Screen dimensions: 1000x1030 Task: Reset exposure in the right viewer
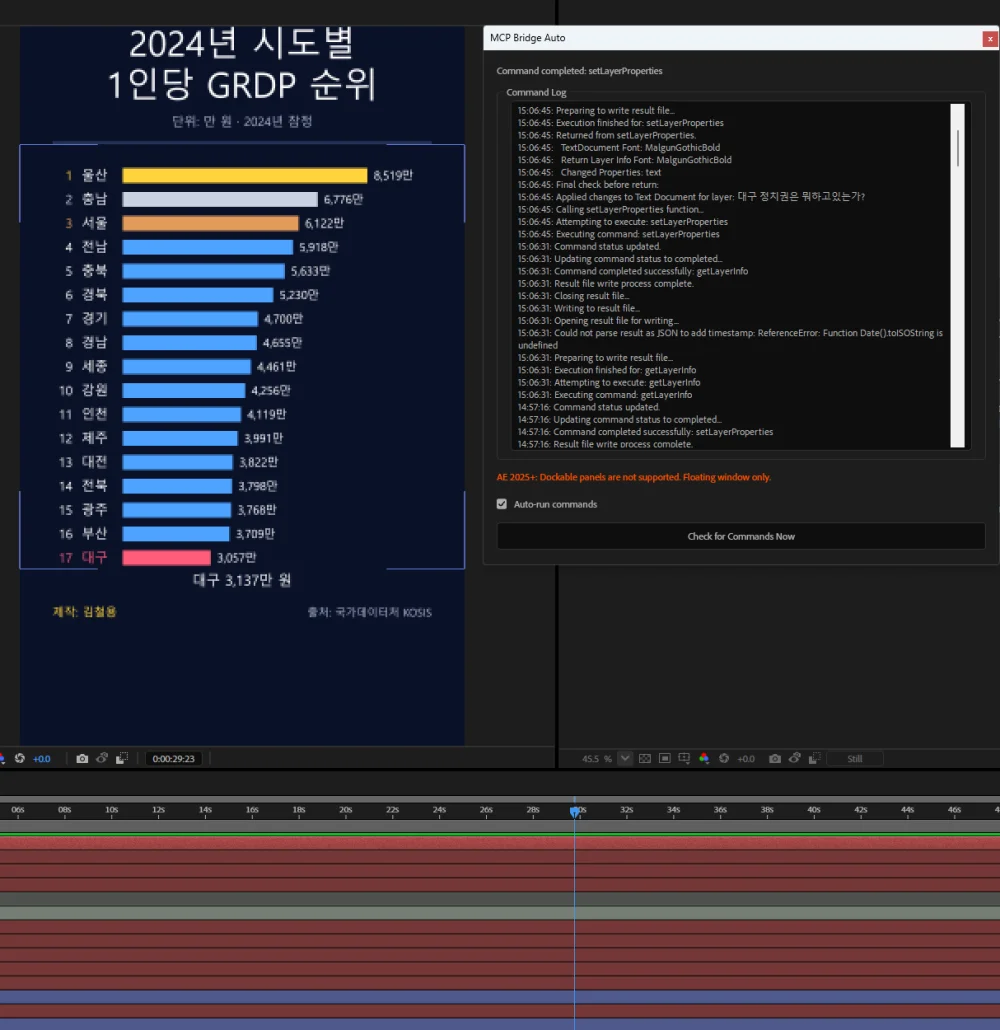(724, 759)
